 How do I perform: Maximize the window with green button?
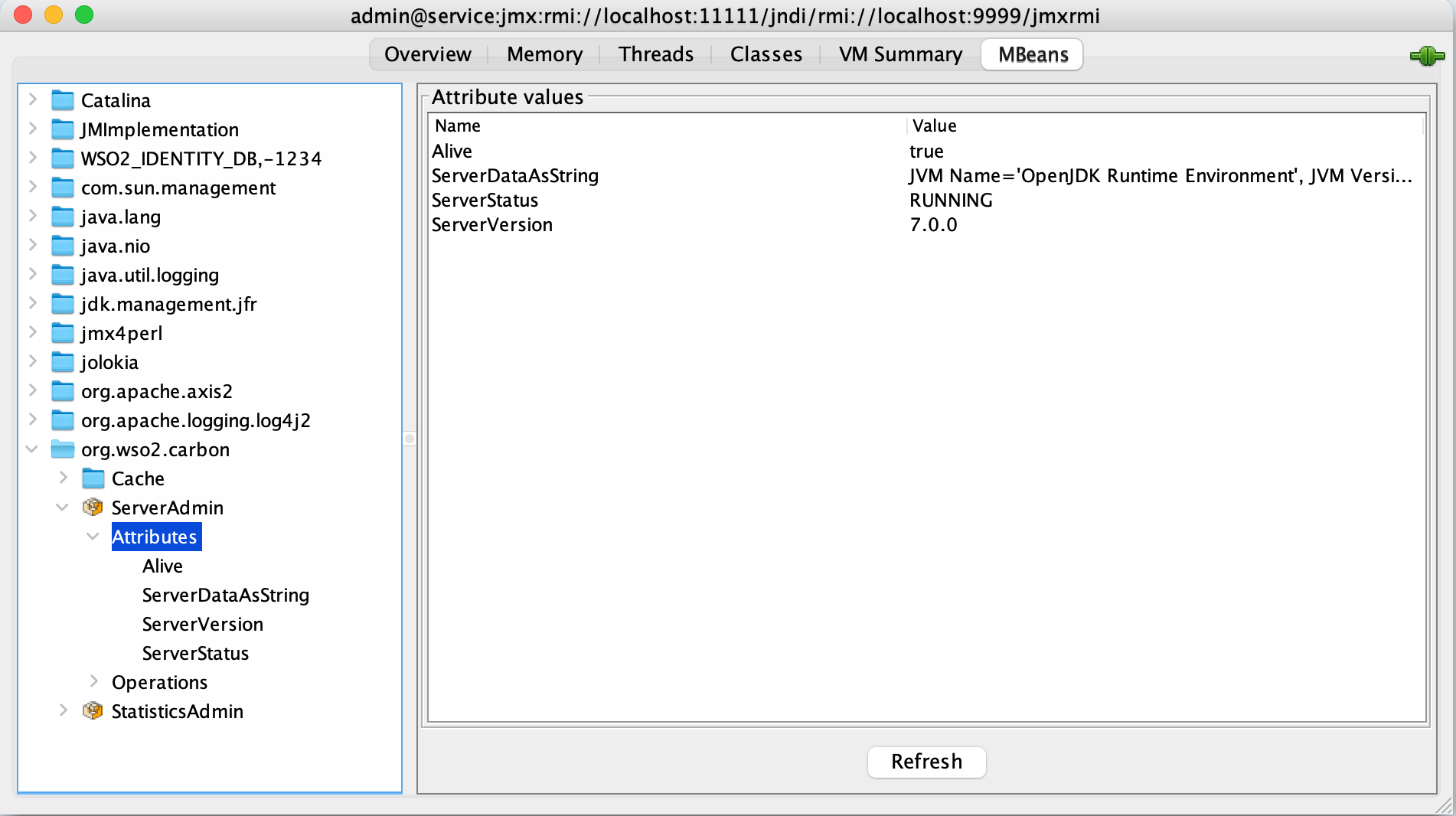pyautogui.click(x=84, y=15)
